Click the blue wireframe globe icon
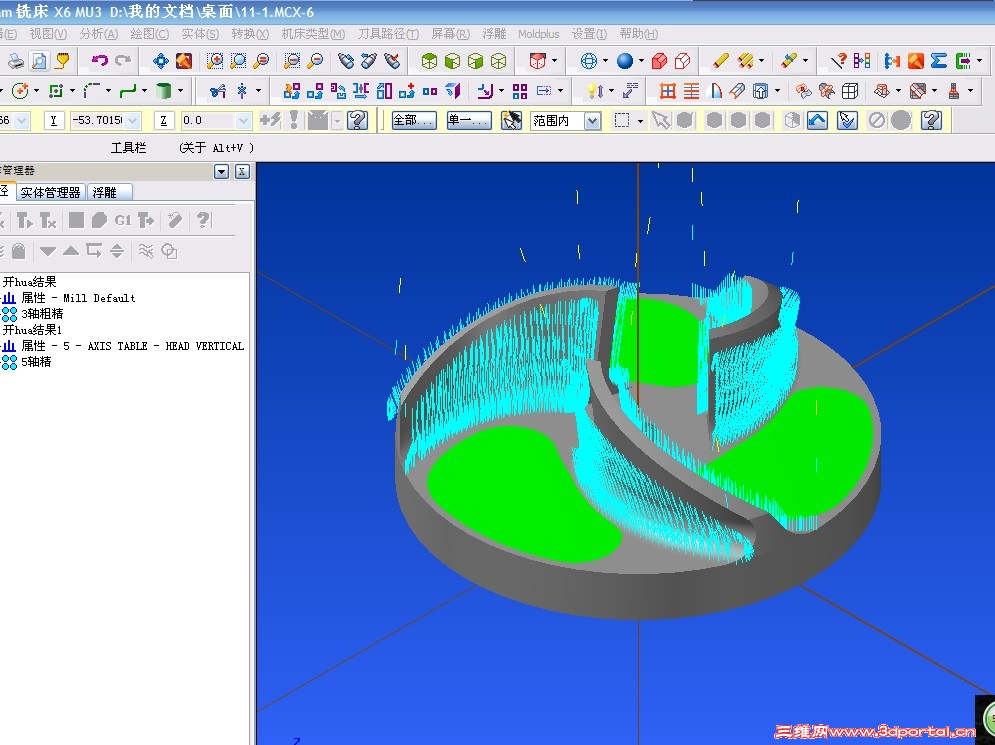Screen dimensions: 995x745 (589, 61)
